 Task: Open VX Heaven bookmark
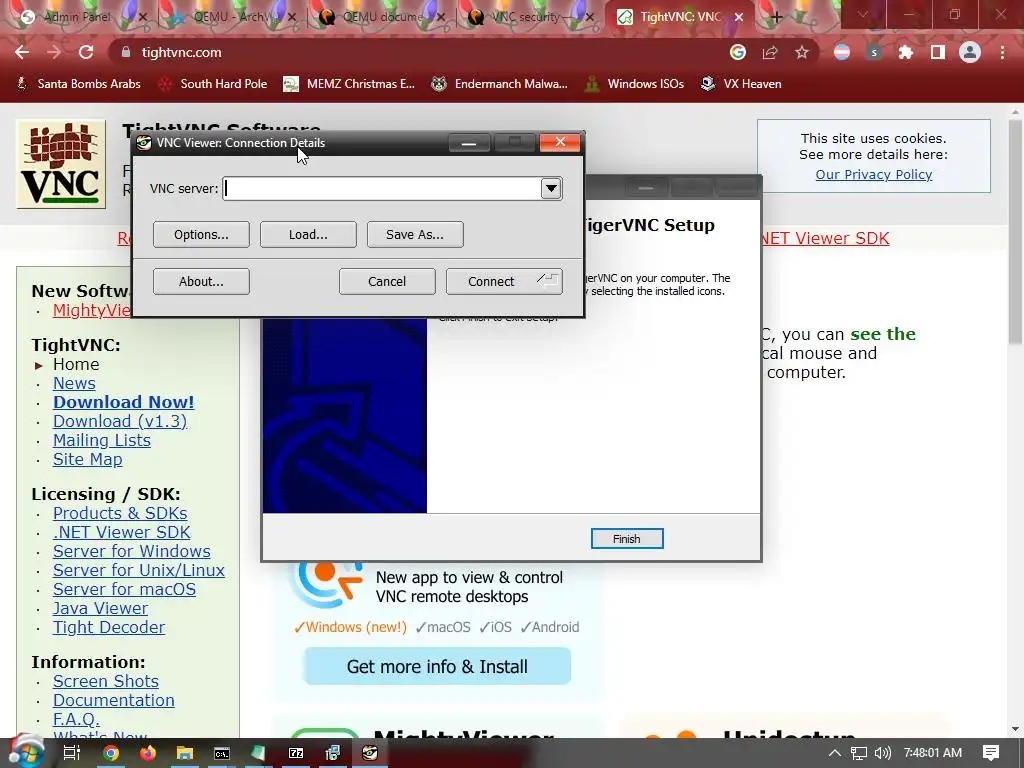(741, 84)
